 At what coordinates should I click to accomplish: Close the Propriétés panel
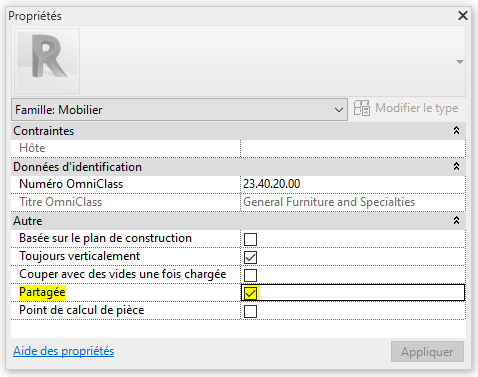(463, 15)
